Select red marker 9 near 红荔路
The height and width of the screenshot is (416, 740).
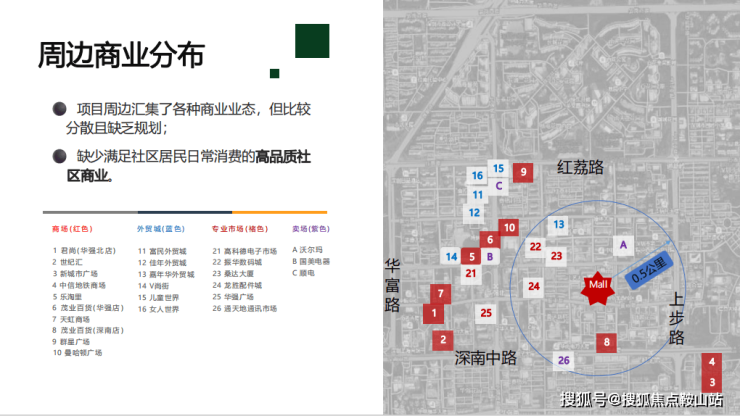[522, 172]
